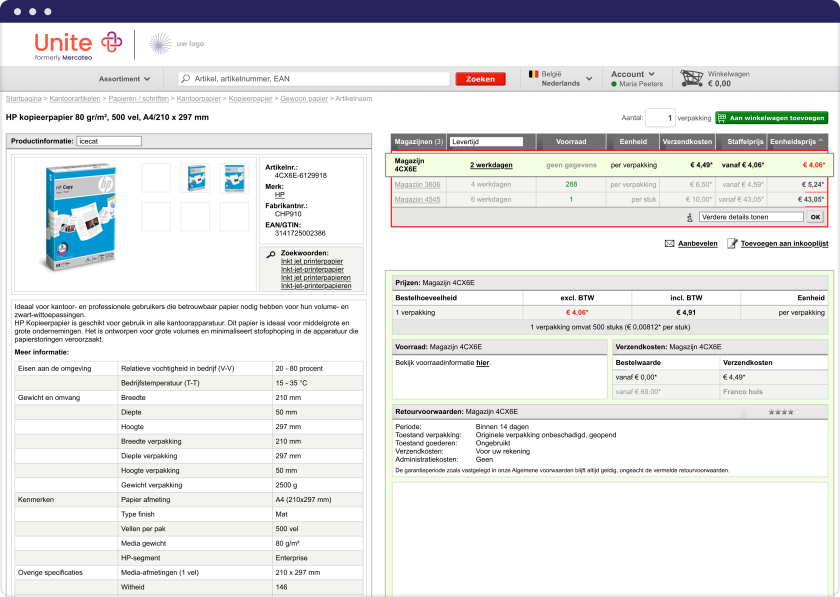Click the red Zoeken button
Image resolution: width=840 pixels, height=597 pixels.
(481, 79)
